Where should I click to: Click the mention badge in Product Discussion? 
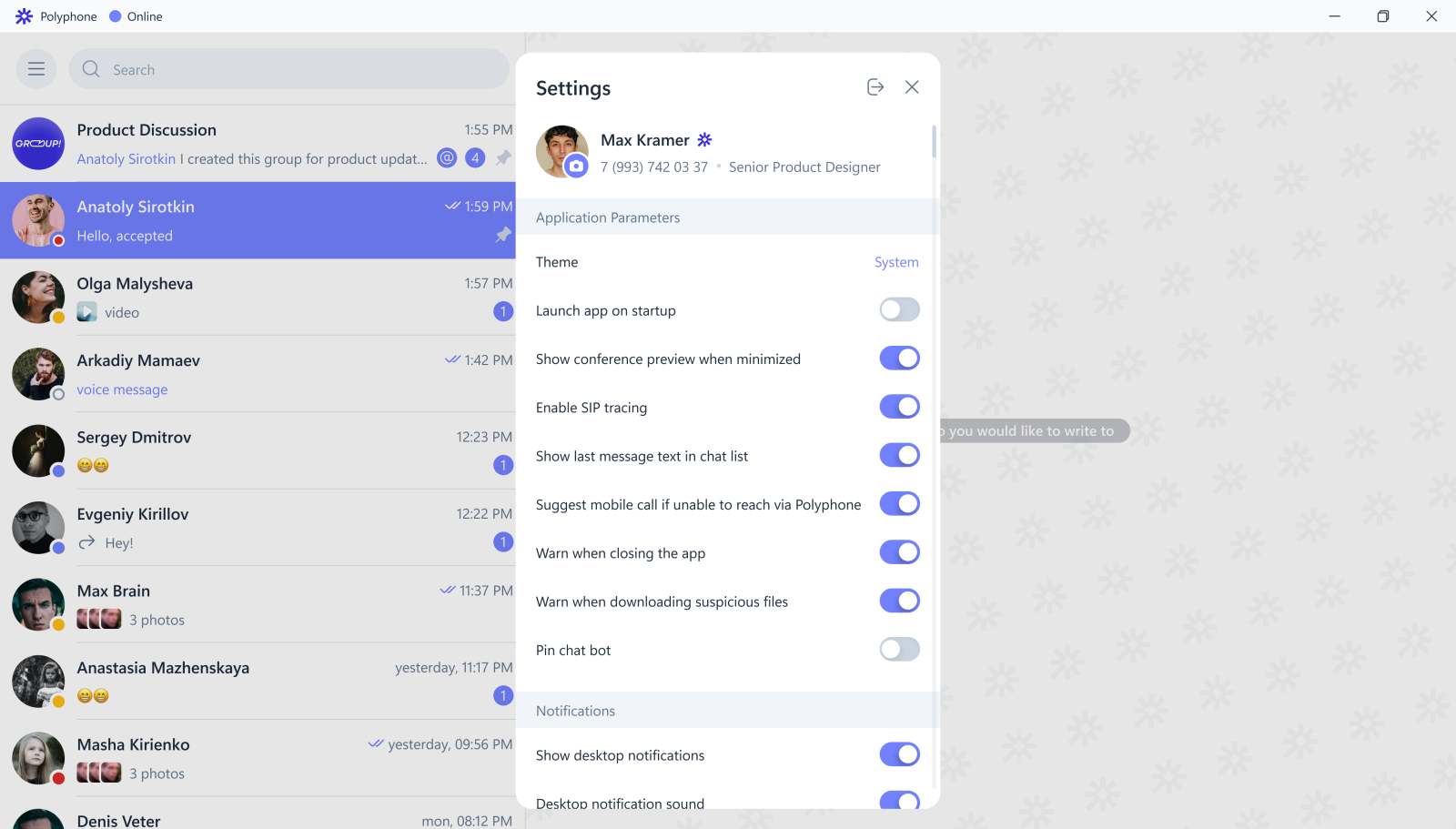pyautogui.click(x=447, y=158)
